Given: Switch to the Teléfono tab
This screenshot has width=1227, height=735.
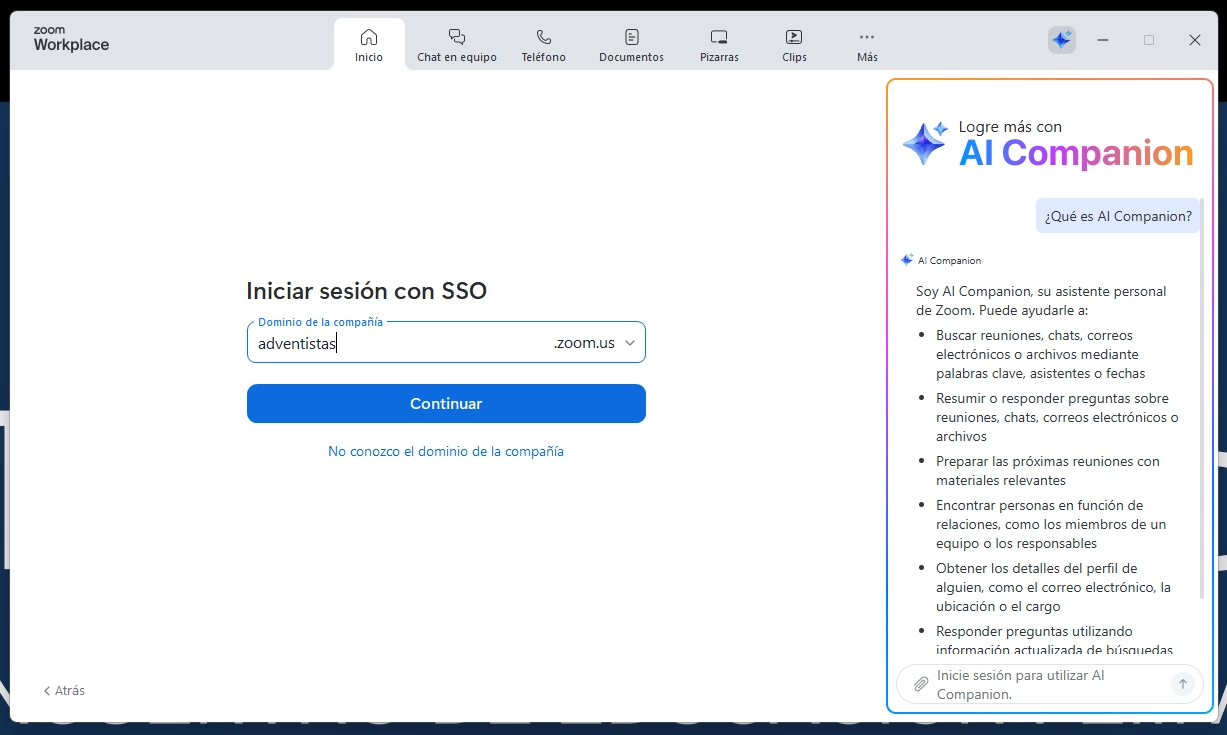Looking at the screenshot, I should pos(543,45).
